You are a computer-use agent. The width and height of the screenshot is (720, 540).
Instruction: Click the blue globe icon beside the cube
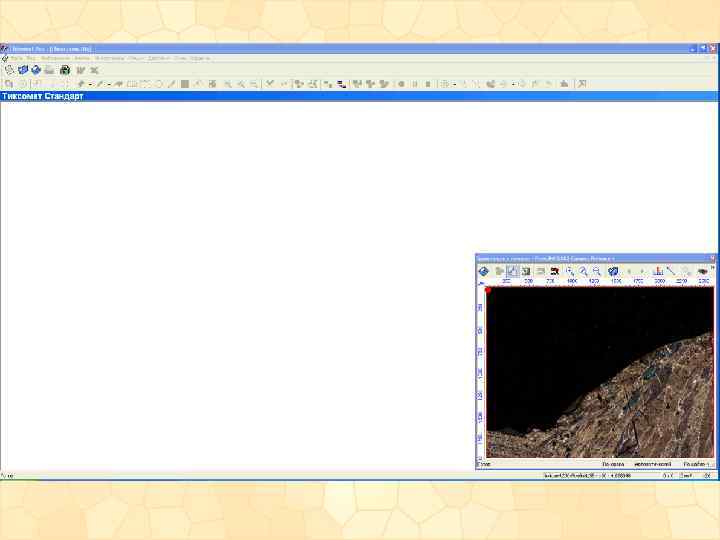tap(36, 70)
